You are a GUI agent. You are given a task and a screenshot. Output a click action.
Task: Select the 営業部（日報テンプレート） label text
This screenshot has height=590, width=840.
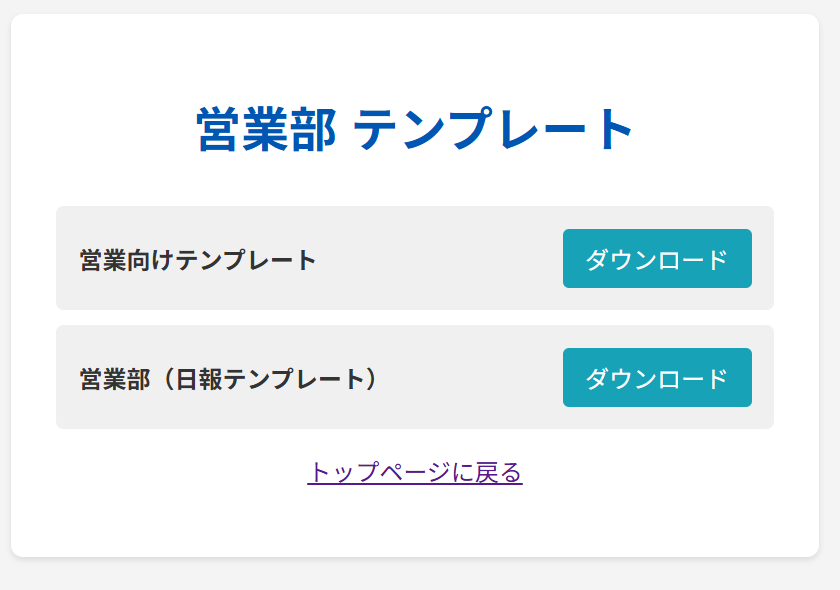(229, 379)
